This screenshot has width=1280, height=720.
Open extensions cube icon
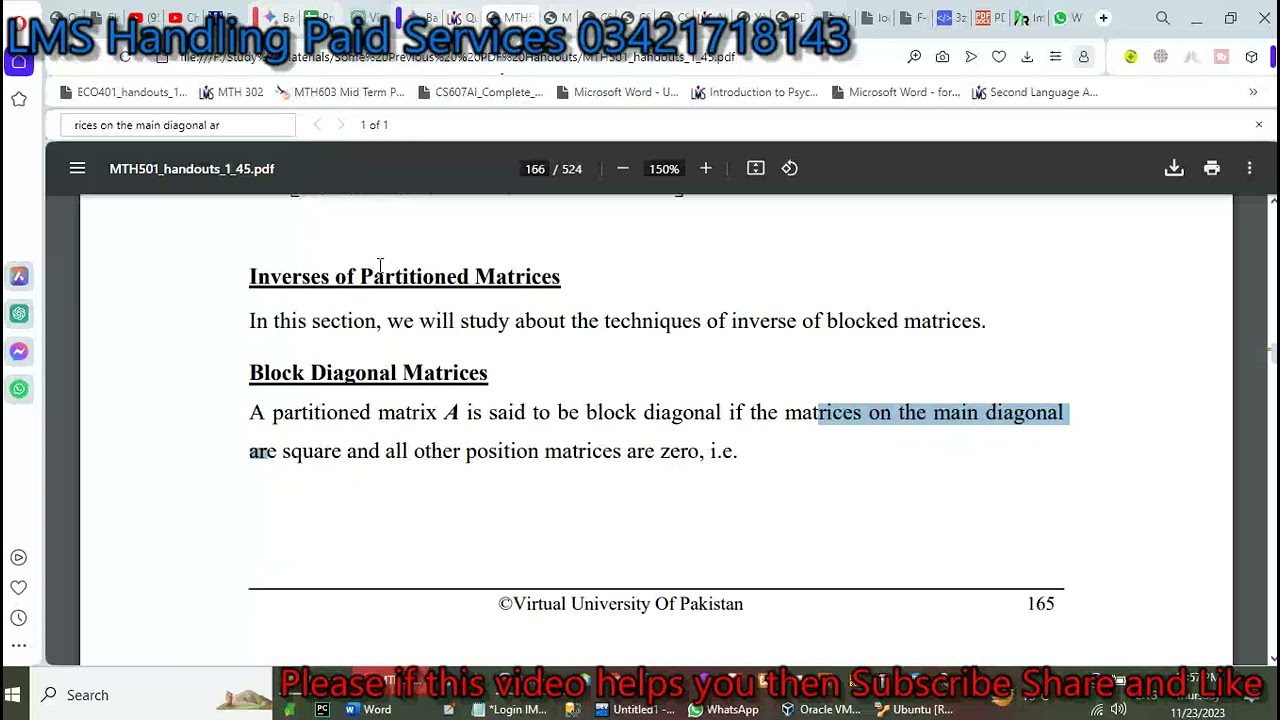(1251, 57)
